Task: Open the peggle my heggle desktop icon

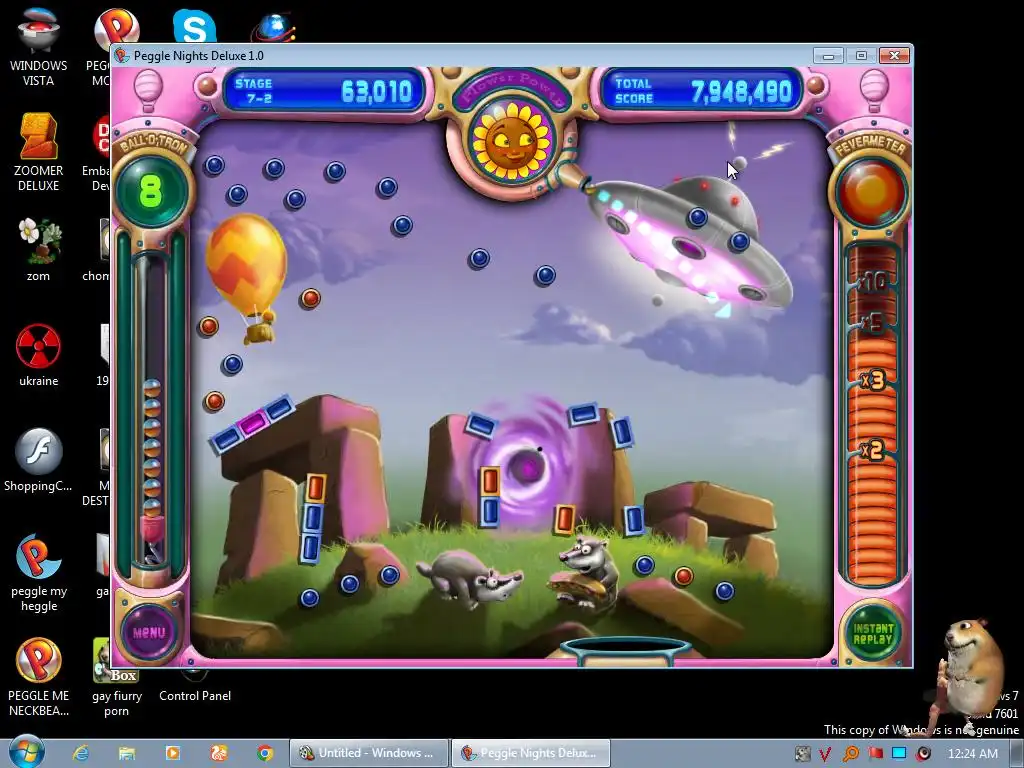Action: point(39,573)
